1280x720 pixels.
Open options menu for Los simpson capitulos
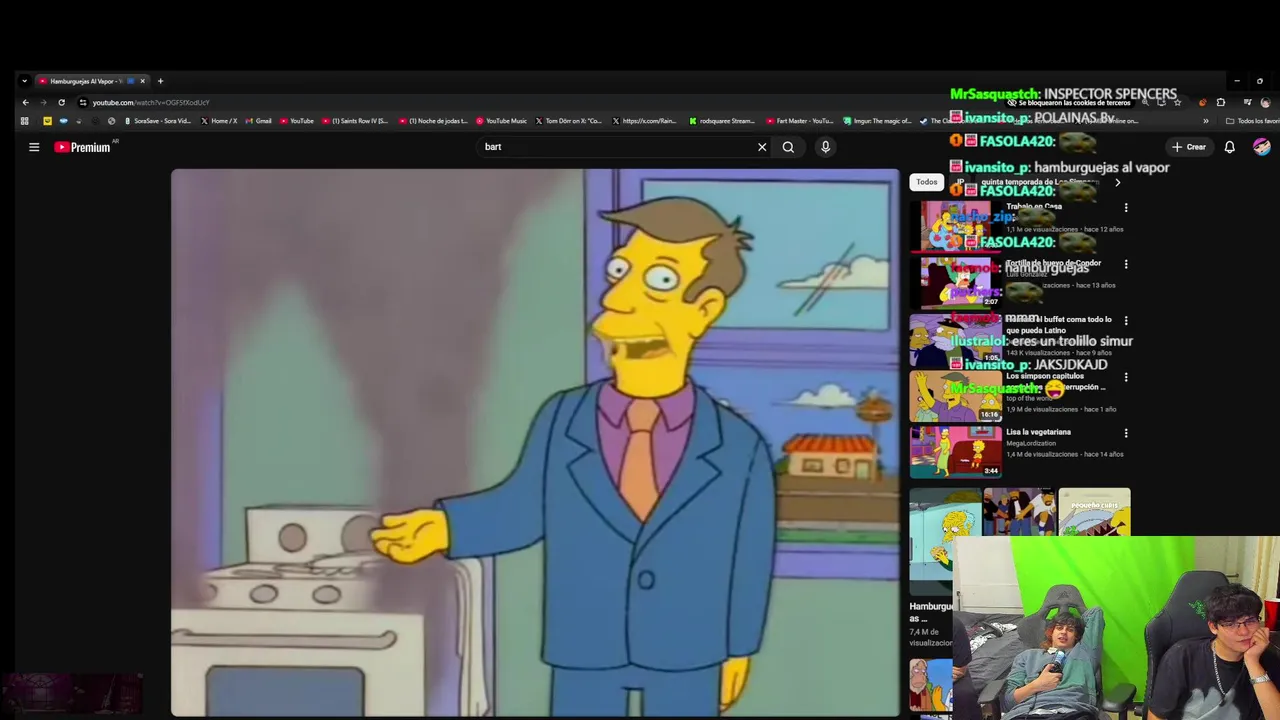1126,377
